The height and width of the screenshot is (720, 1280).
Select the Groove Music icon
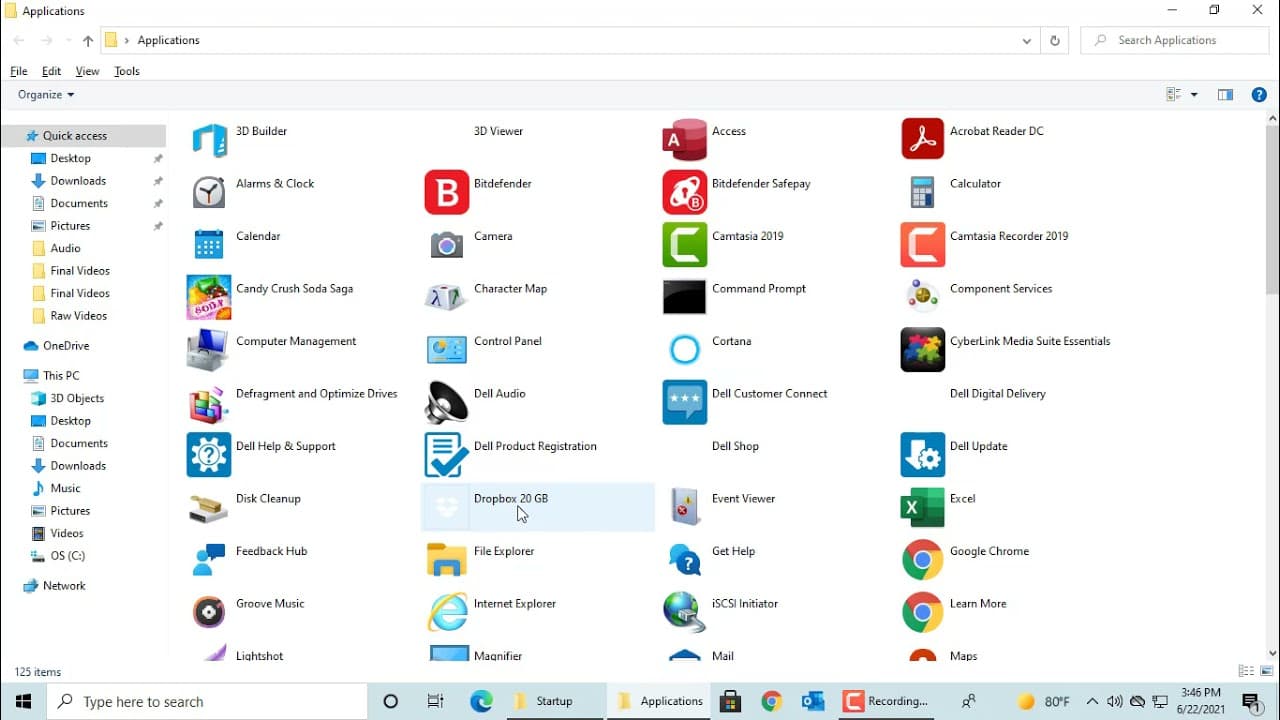[x=209, y=612]
